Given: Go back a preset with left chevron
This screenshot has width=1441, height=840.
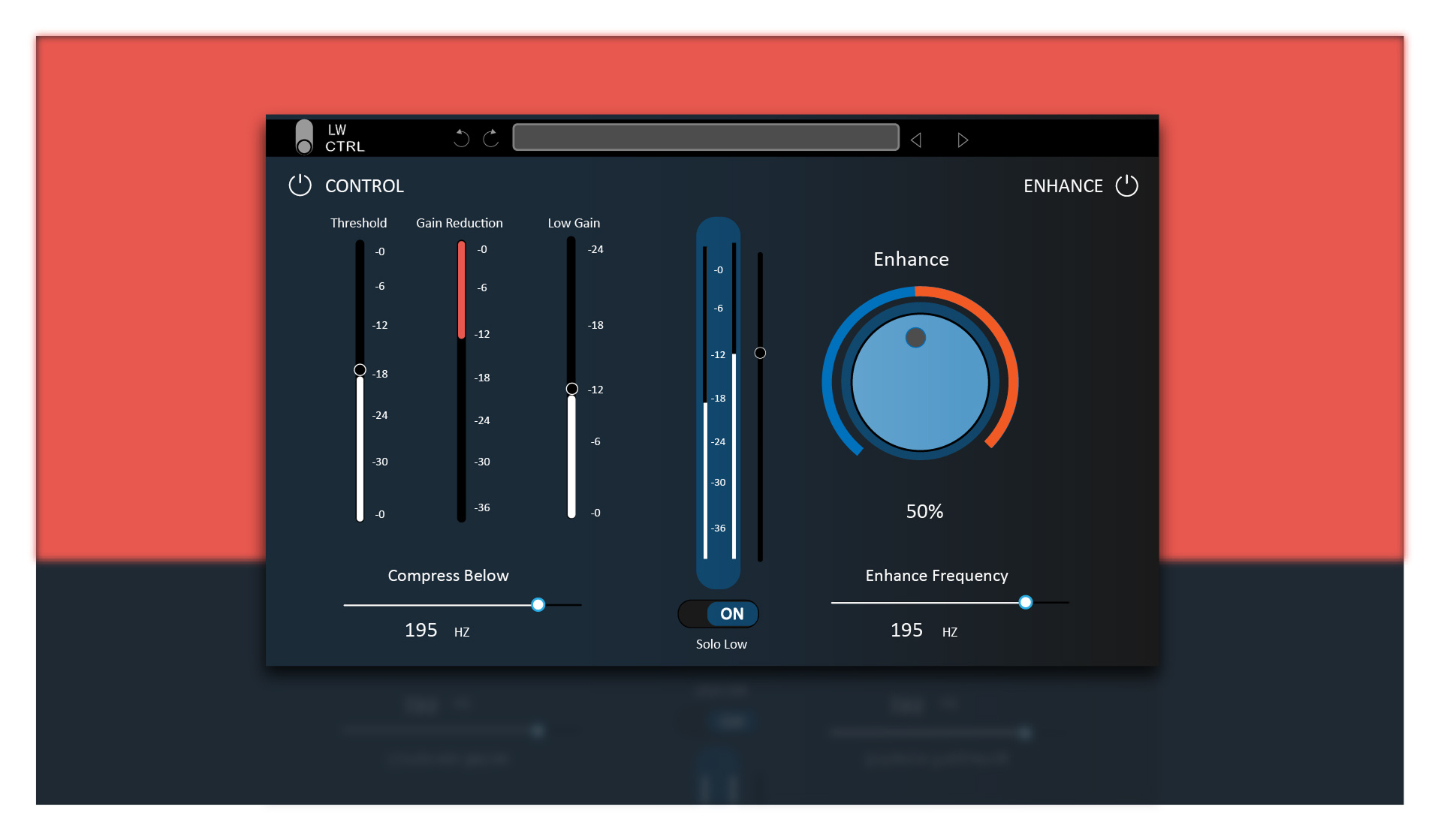Looking at the screenshot, I should 916,140.
